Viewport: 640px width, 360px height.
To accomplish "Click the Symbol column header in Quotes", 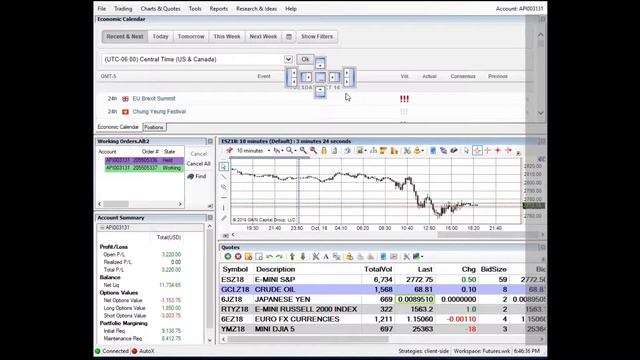I will point(235,269).
